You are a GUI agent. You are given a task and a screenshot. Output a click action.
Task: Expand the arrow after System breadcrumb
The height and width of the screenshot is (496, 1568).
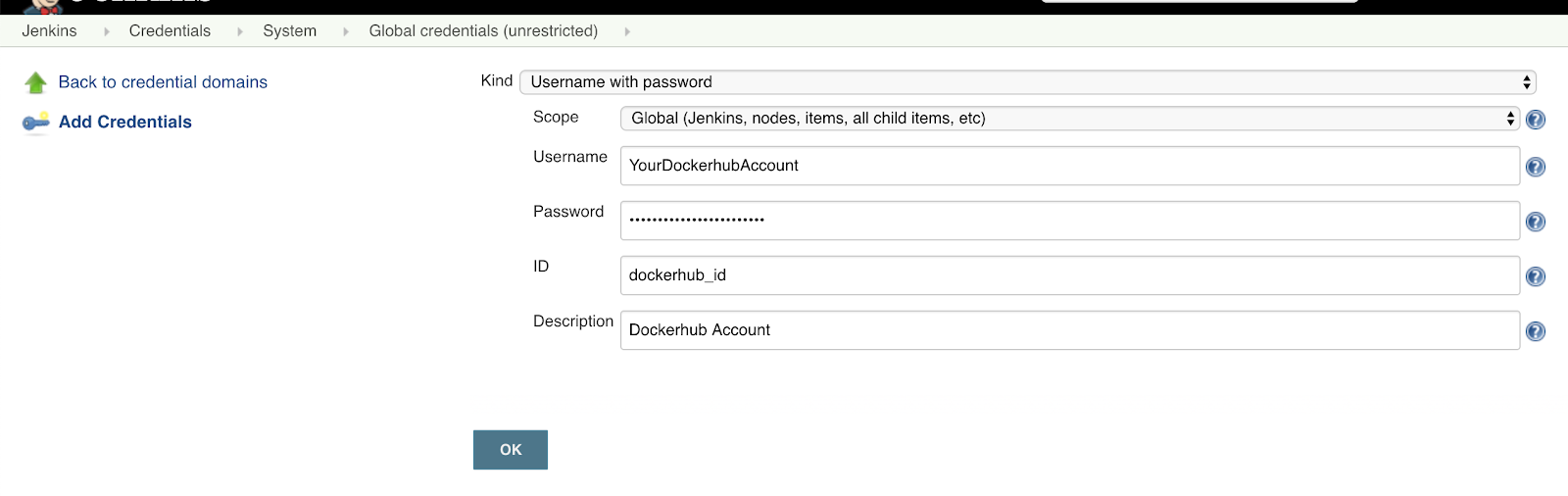click(x=346, y=31)
